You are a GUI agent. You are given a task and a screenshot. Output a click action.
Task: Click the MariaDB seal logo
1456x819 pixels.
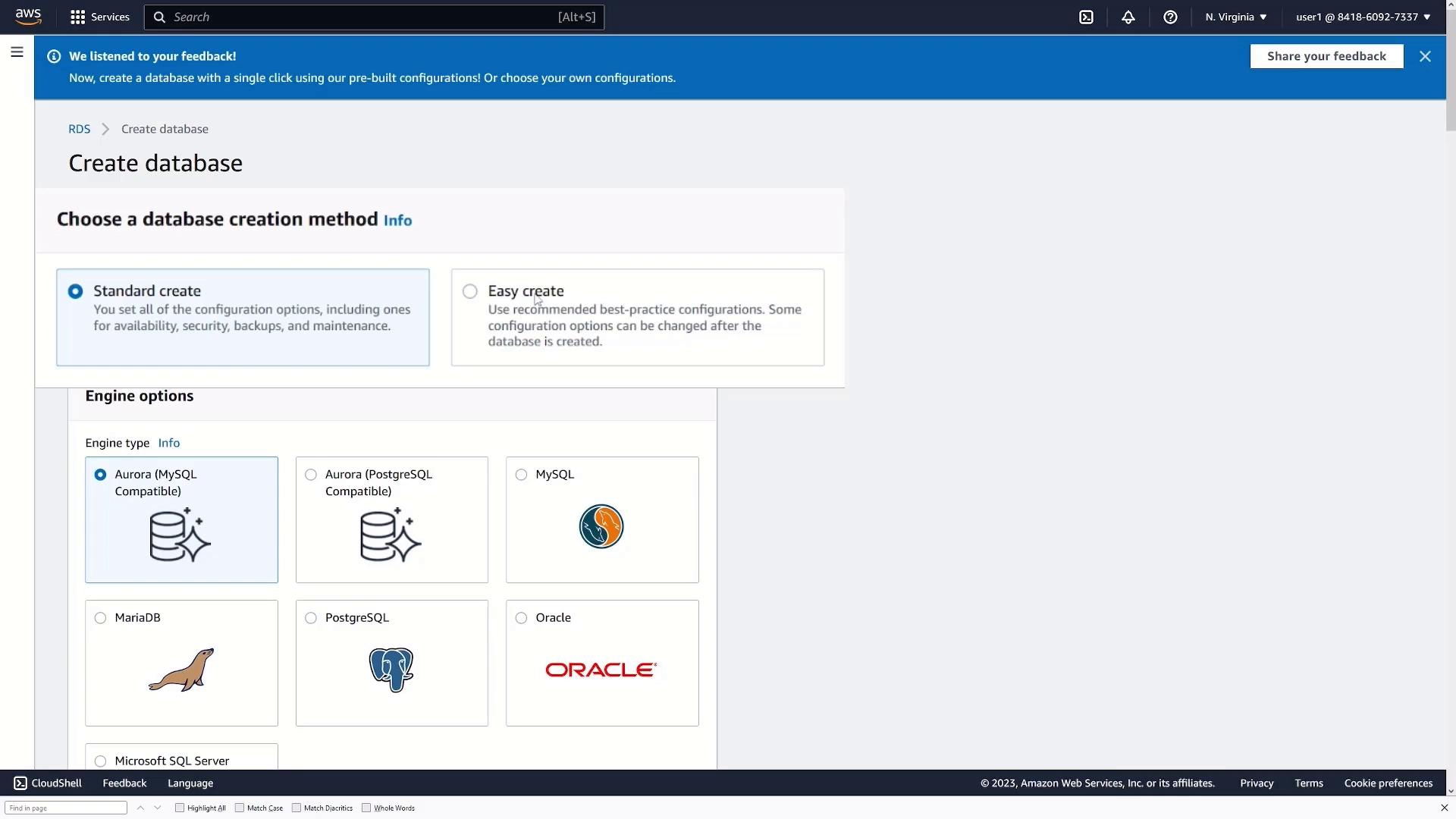pos(181,670)
